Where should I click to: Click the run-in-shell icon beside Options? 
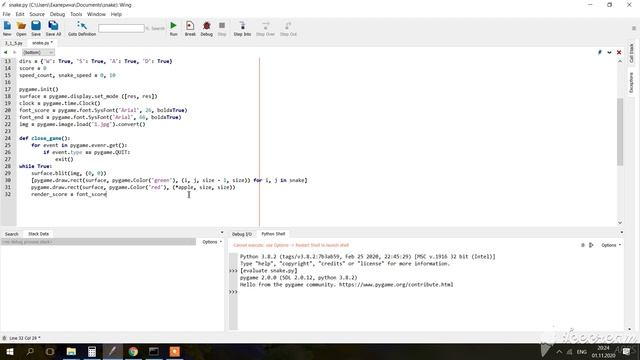point(591,245)
